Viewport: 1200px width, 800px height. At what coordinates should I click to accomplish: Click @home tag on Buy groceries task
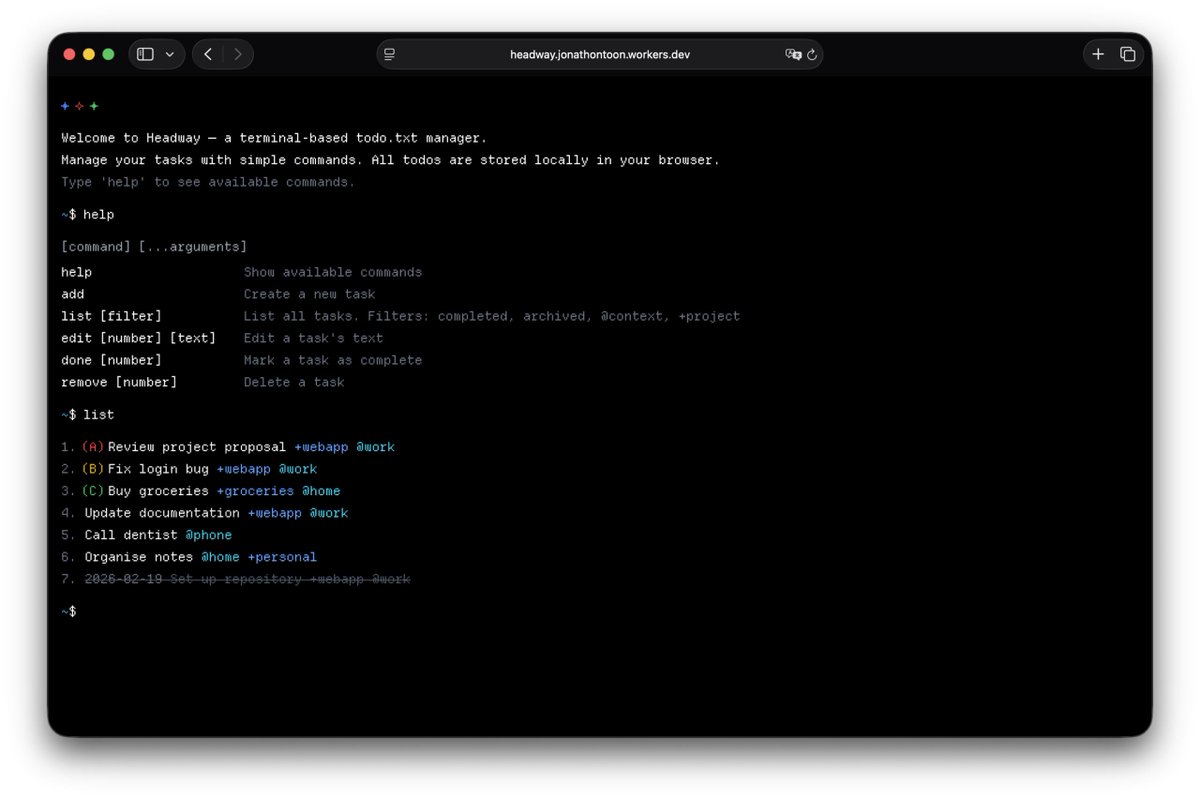[321, 491]
